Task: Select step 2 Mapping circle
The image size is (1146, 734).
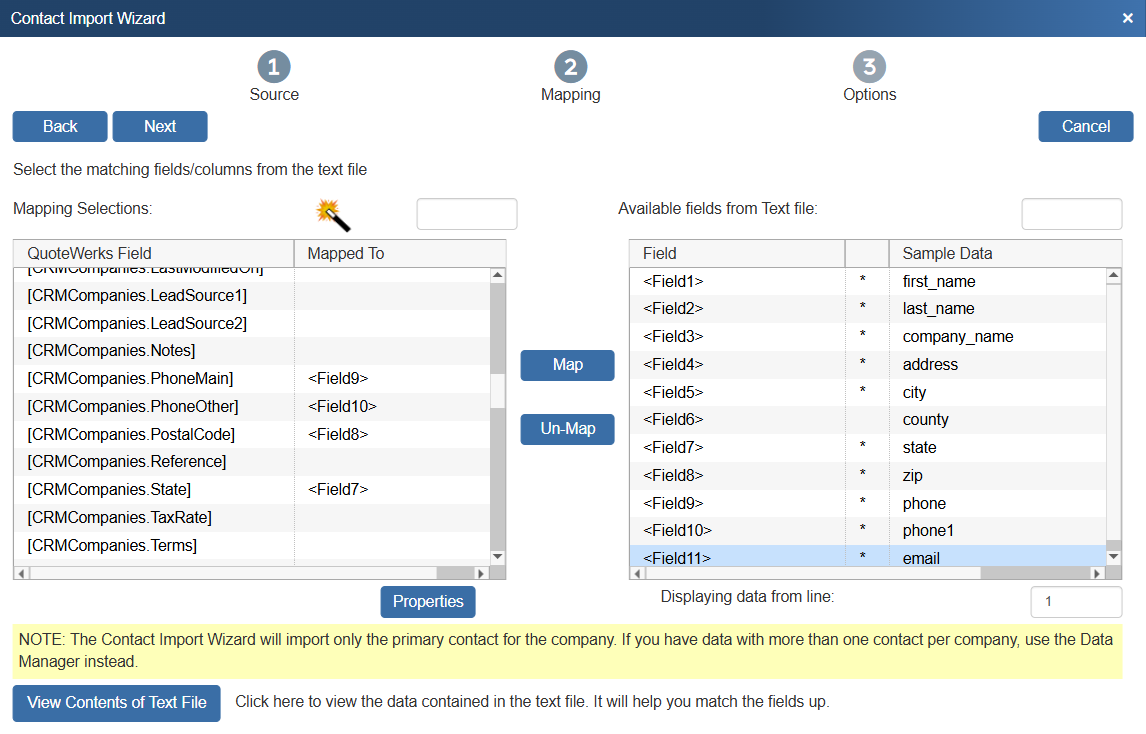Action: click(x=570, y=67)
